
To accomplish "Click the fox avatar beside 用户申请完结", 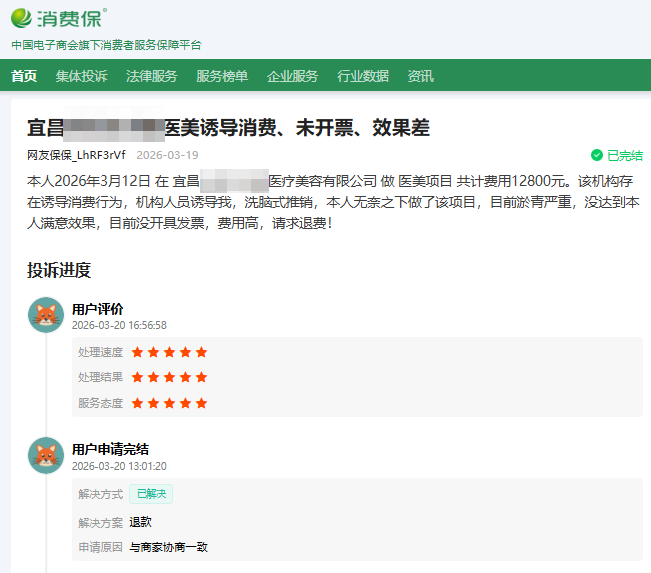I will 45,456.
